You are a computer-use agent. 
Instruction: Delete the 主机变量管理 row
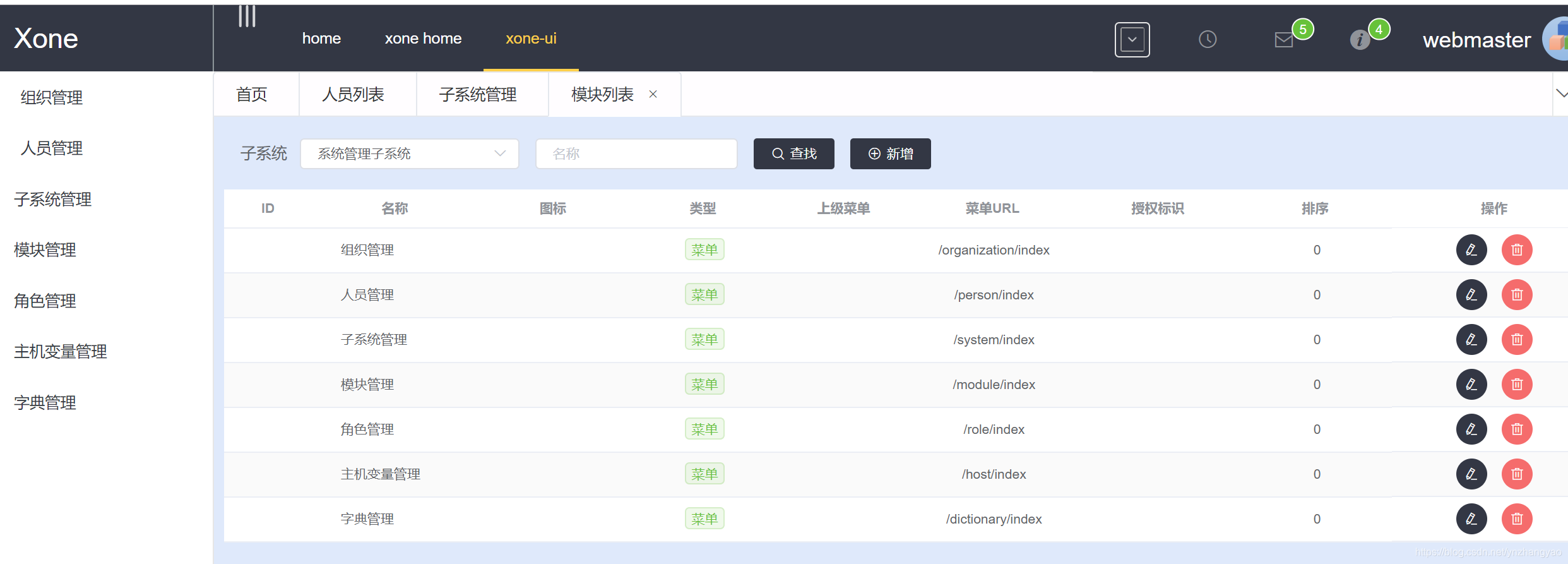pos(1517,474)
